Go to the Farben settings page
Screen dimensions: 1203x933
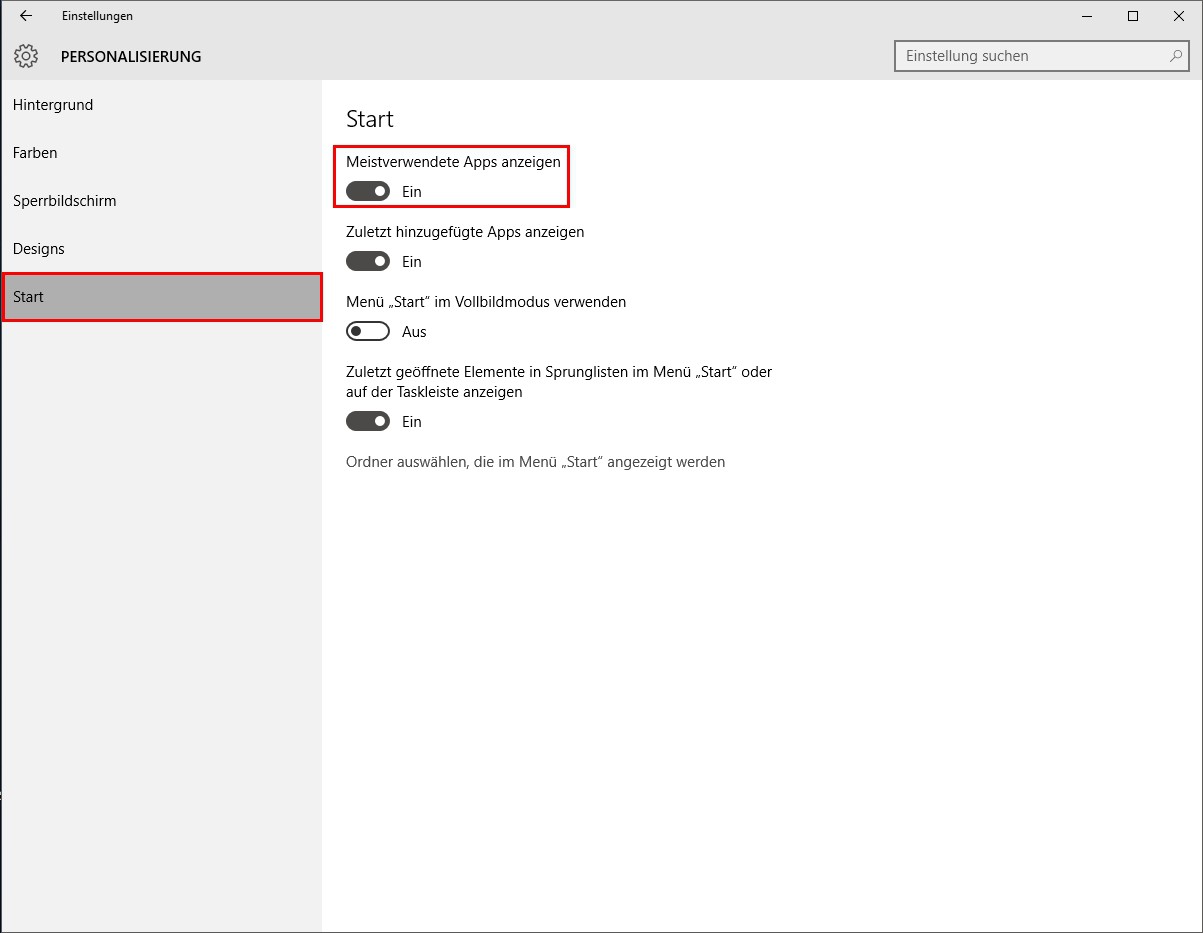pos(35,153)
